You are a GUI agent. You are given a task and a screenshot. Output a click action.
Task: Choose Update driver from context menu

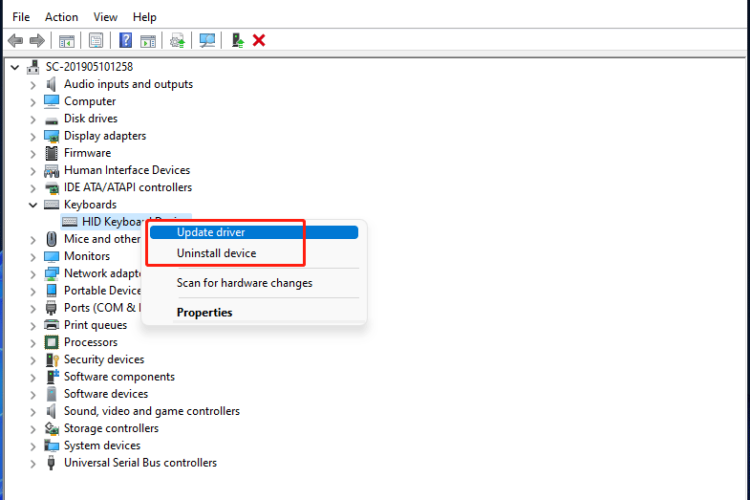[x=210, y=232]
